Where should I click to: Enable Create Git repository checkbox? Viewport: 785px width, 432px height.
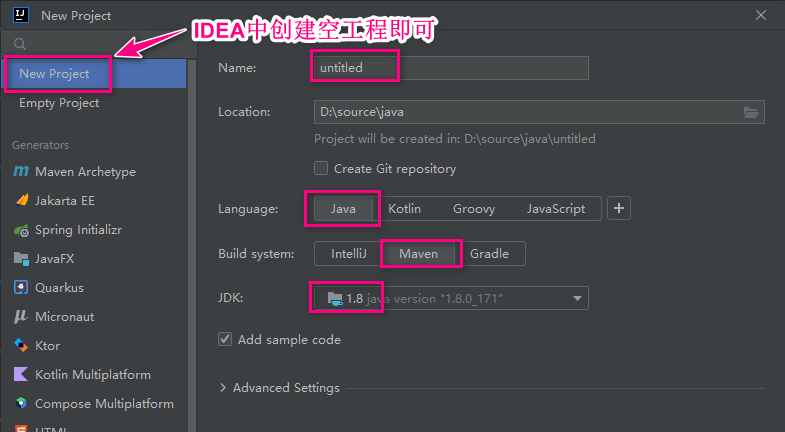(x=321, y=168)
